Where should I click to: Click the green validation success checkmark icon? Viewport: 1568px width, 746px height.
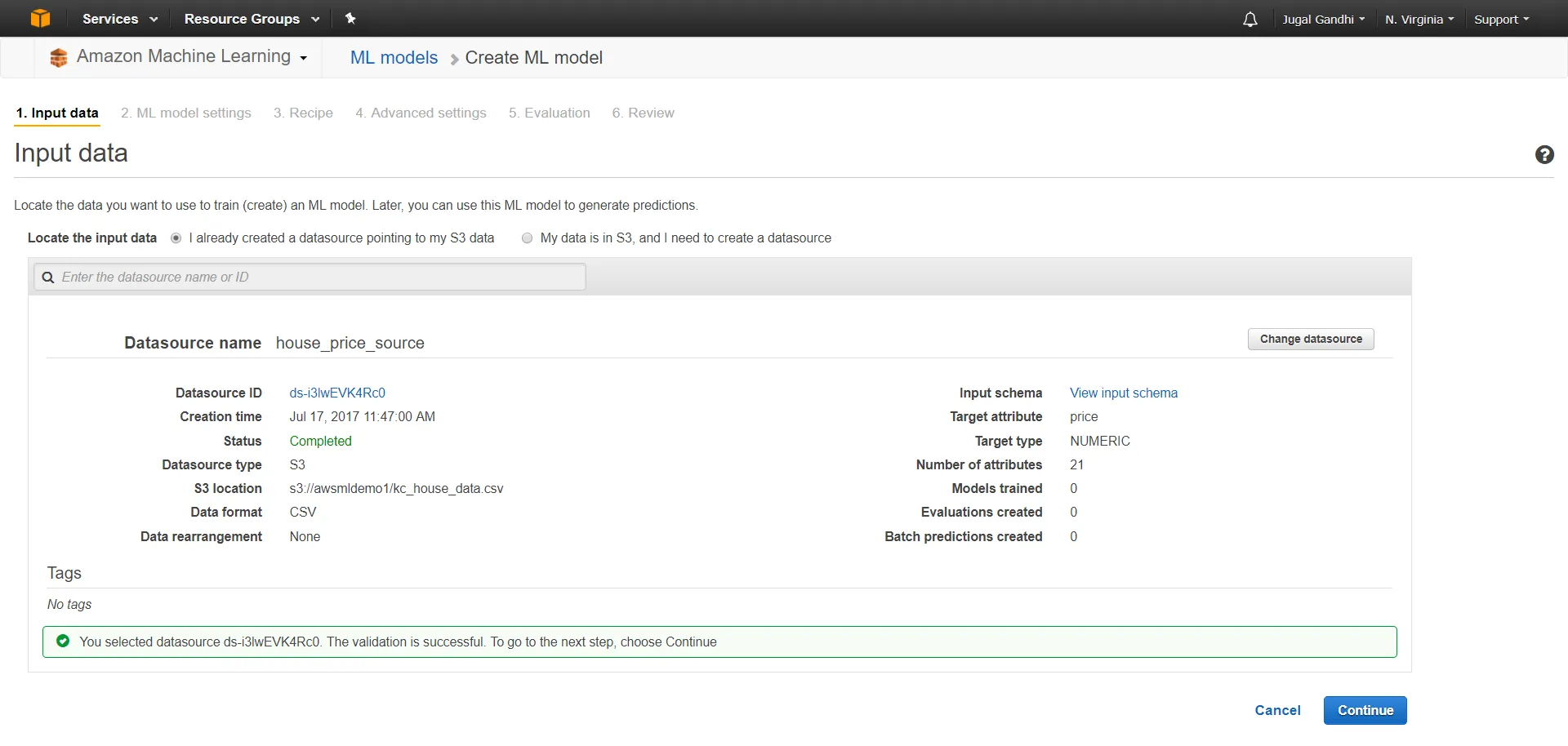pos(63,641)
